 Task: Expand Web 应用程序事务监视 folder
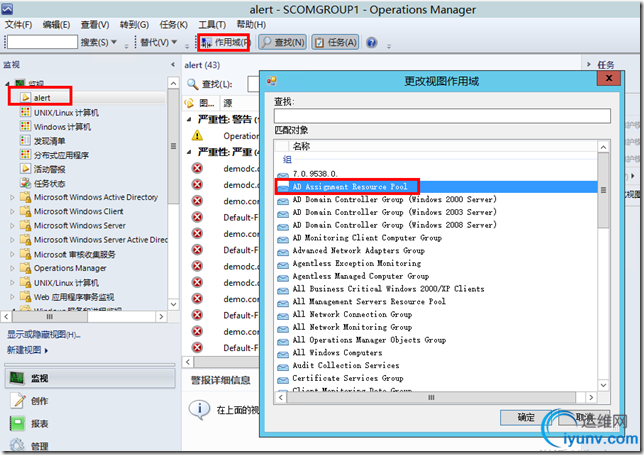(12, 296)
